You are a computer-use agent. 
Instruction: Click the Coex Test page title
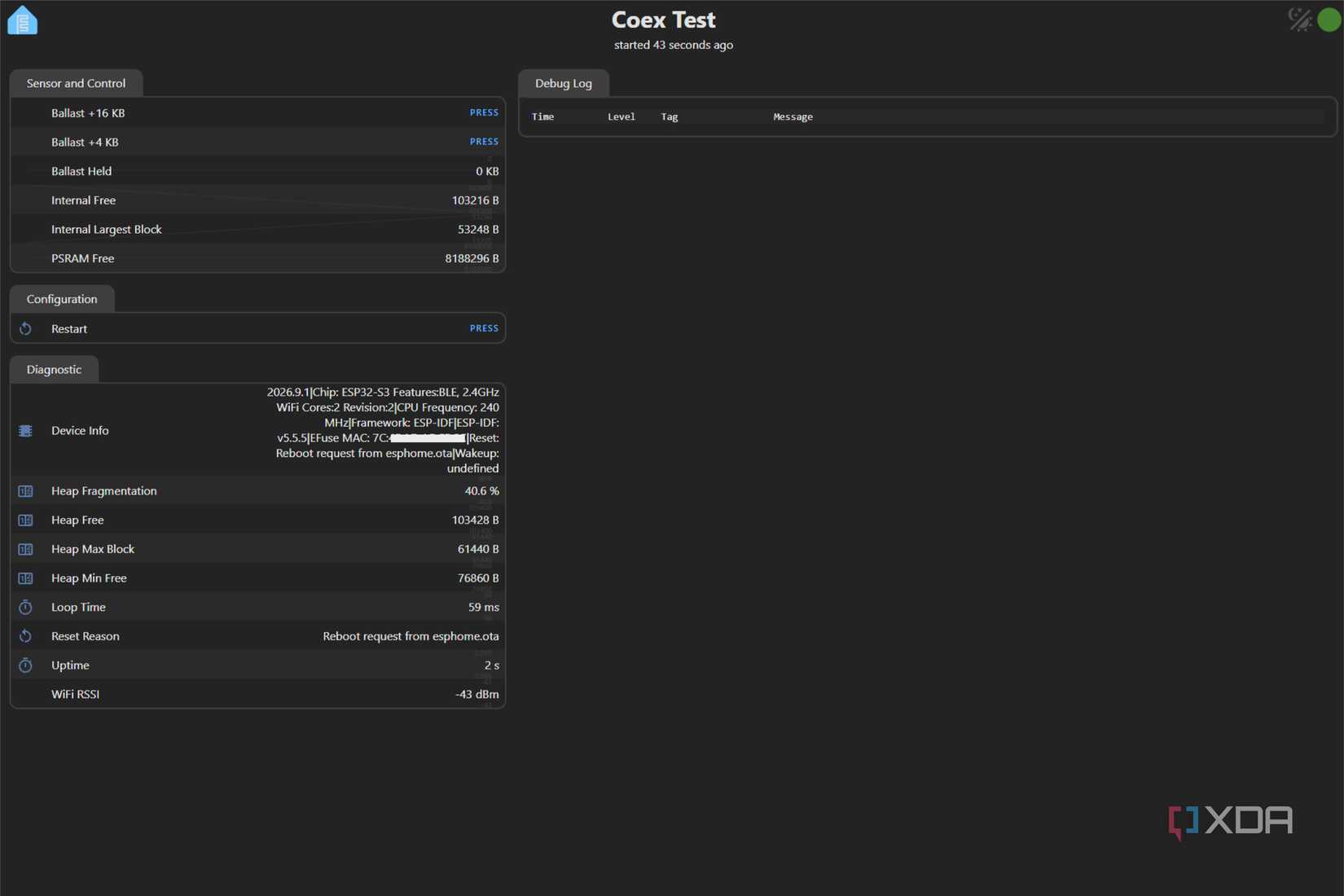[664, 20]
